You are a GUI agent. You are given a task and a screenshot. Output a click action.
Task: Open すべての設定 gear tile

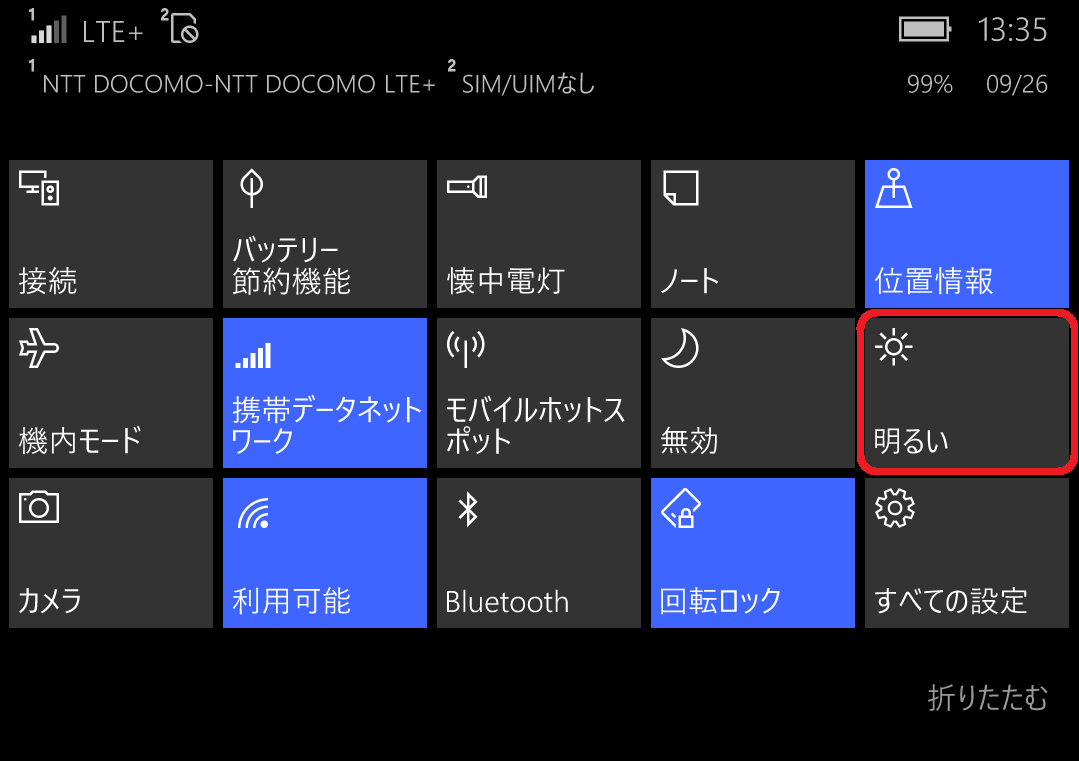pos(967,553)
